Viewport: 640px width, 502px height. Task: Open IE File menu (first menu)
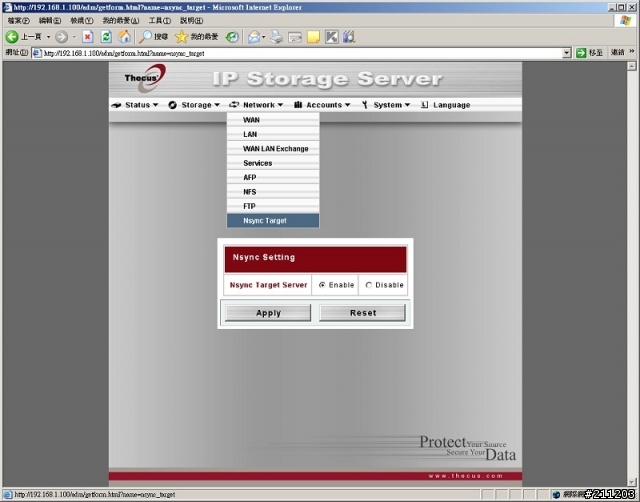point(18,20)
